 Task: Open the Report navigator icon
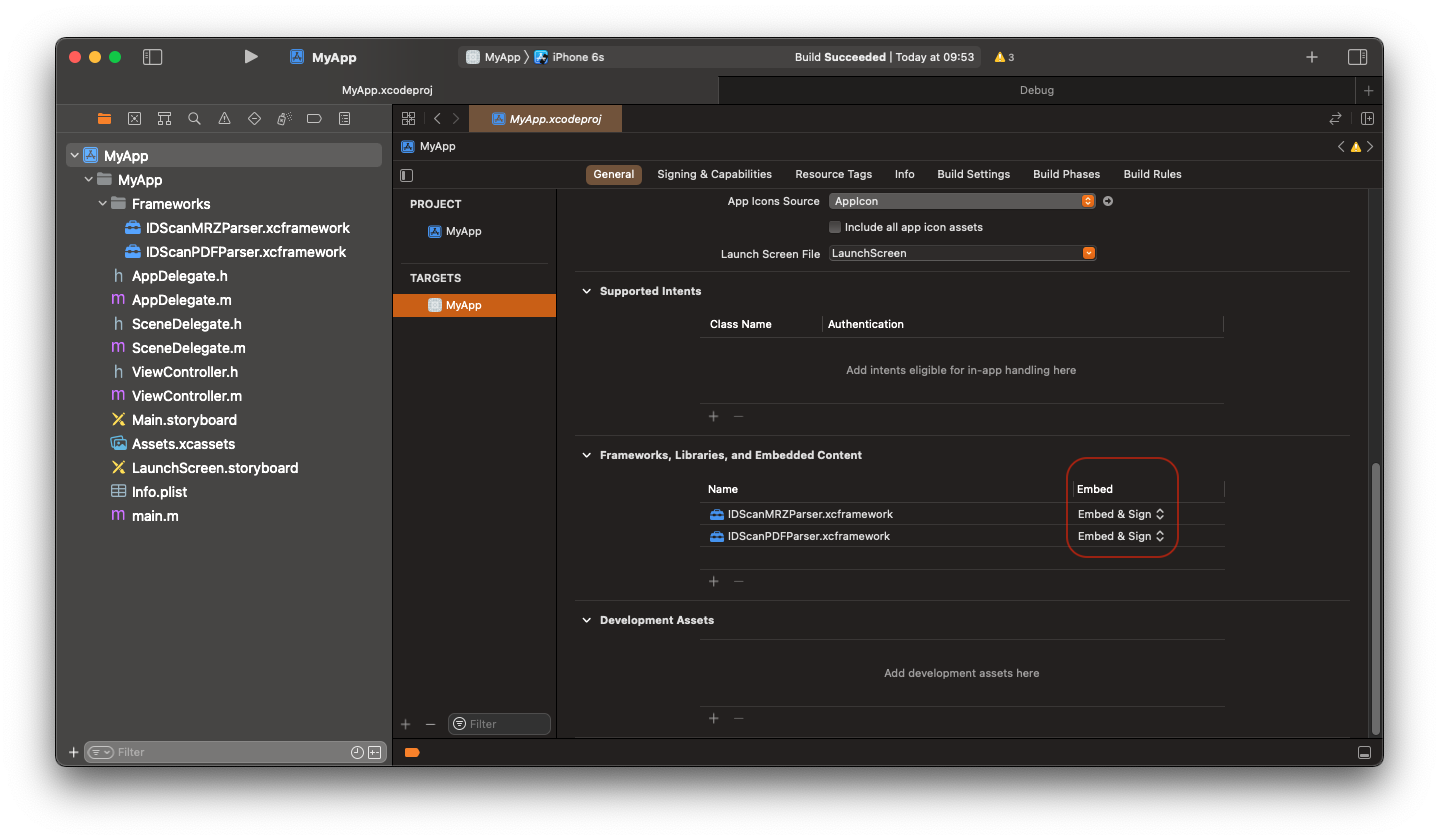344,118
